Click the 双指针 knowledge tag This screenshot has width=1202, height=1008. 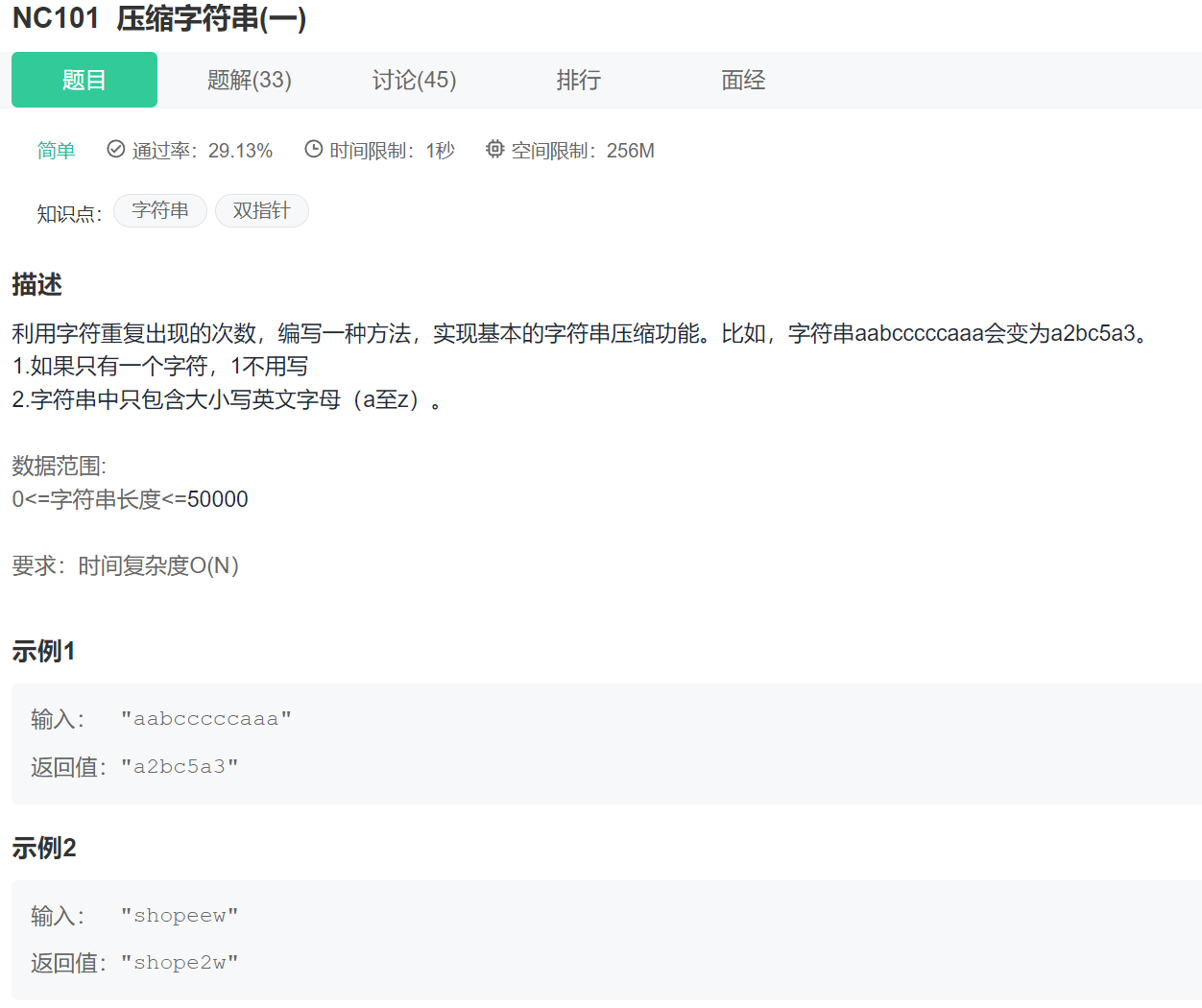(262, 210)
